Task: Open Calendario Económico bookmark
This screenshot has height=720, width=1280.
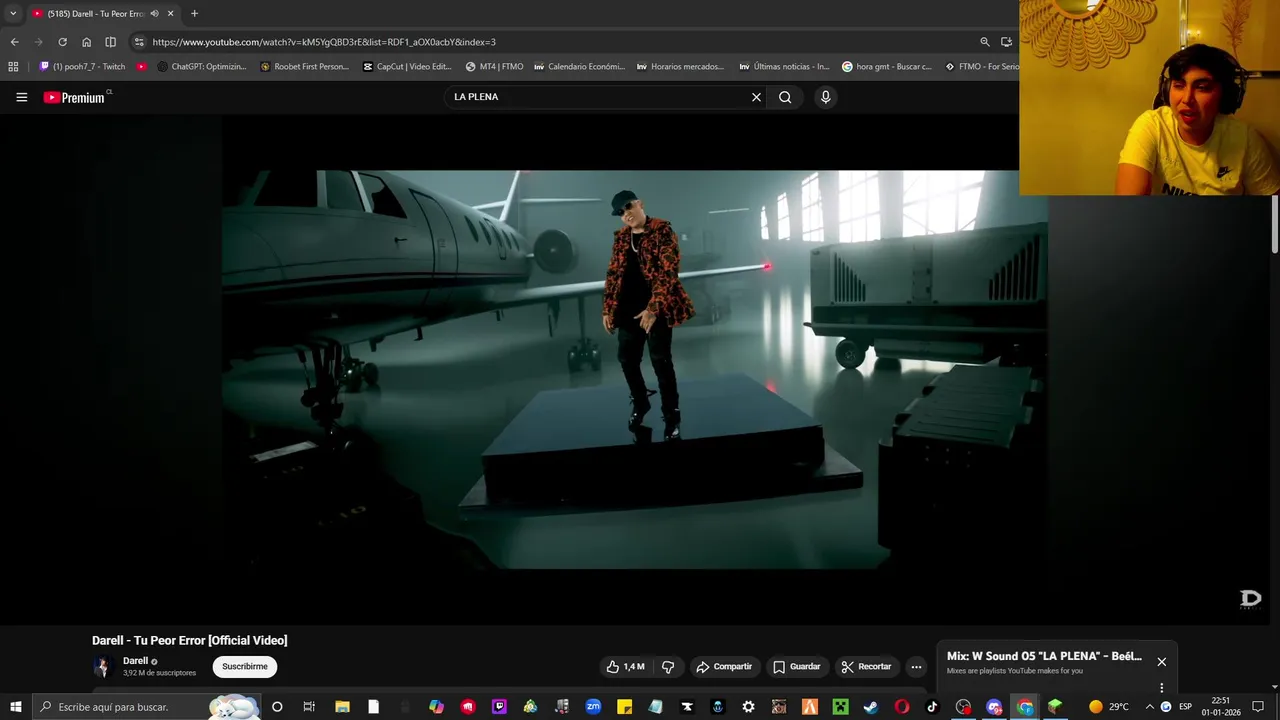Action: tap(579, 67)
